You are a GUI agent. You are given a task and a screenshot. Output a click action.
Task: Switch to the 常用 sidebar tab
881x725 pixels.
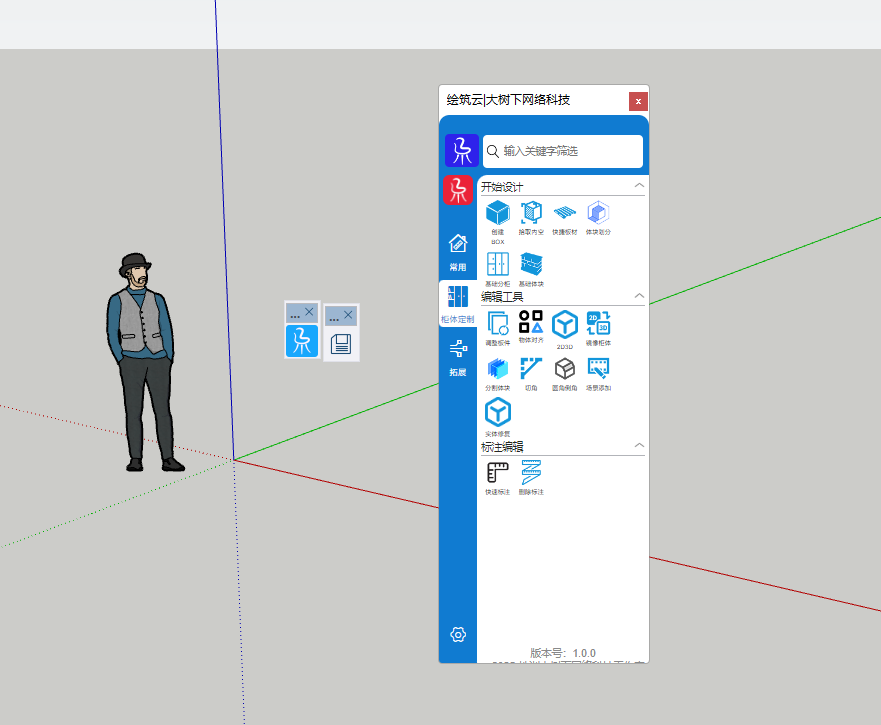tap(458, 252)
